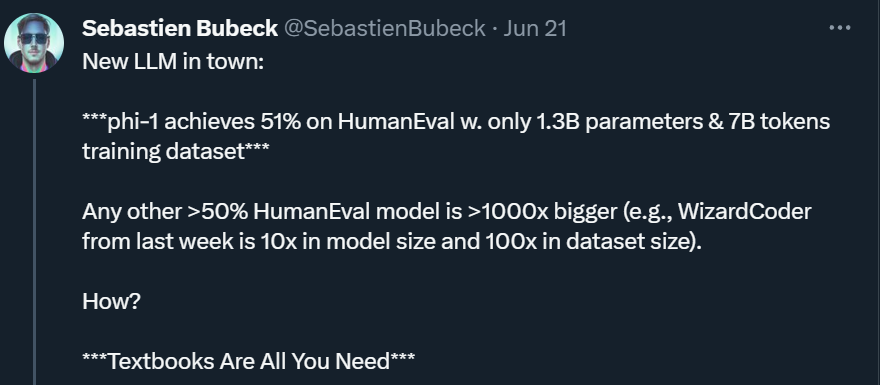The height and width of the screenshot is (385, 880).
Task: Click "HumanEval w. only" in the first paragraph
Action: click(434, 122)
